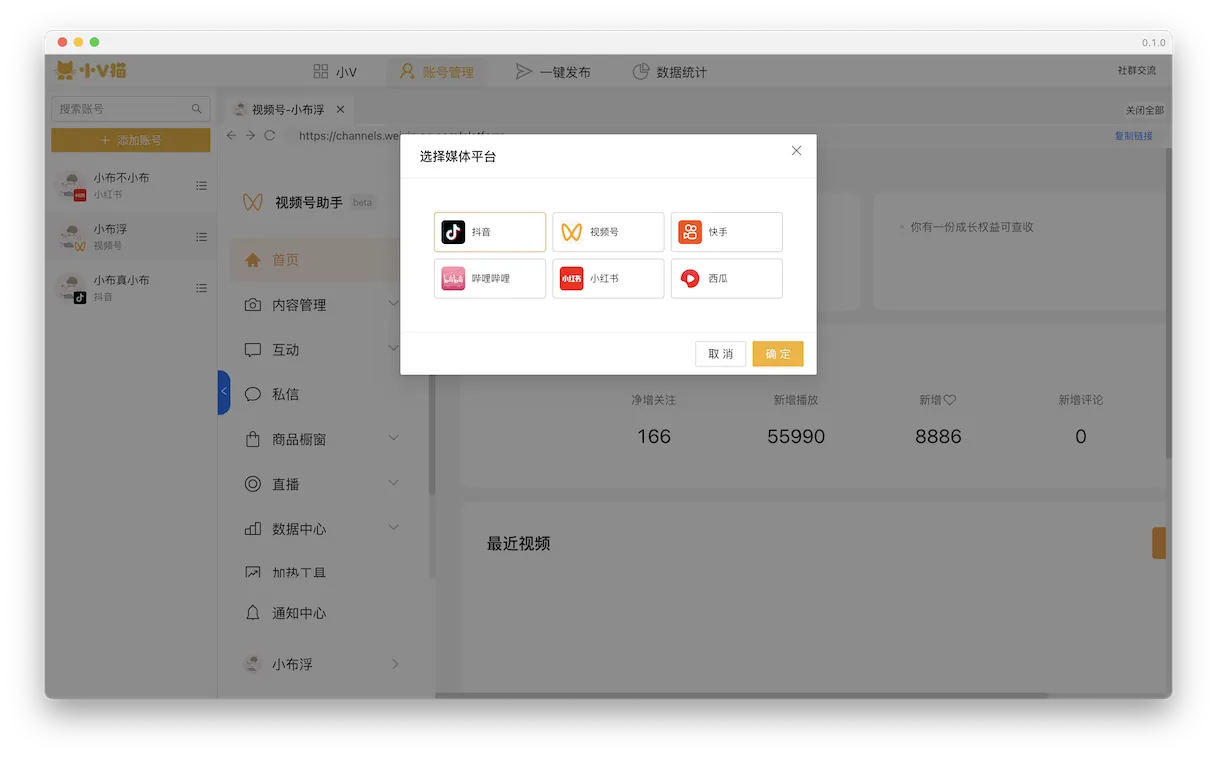Expand the 直播 chevron
The image size is (1217, 758).
tap(394, 483)
